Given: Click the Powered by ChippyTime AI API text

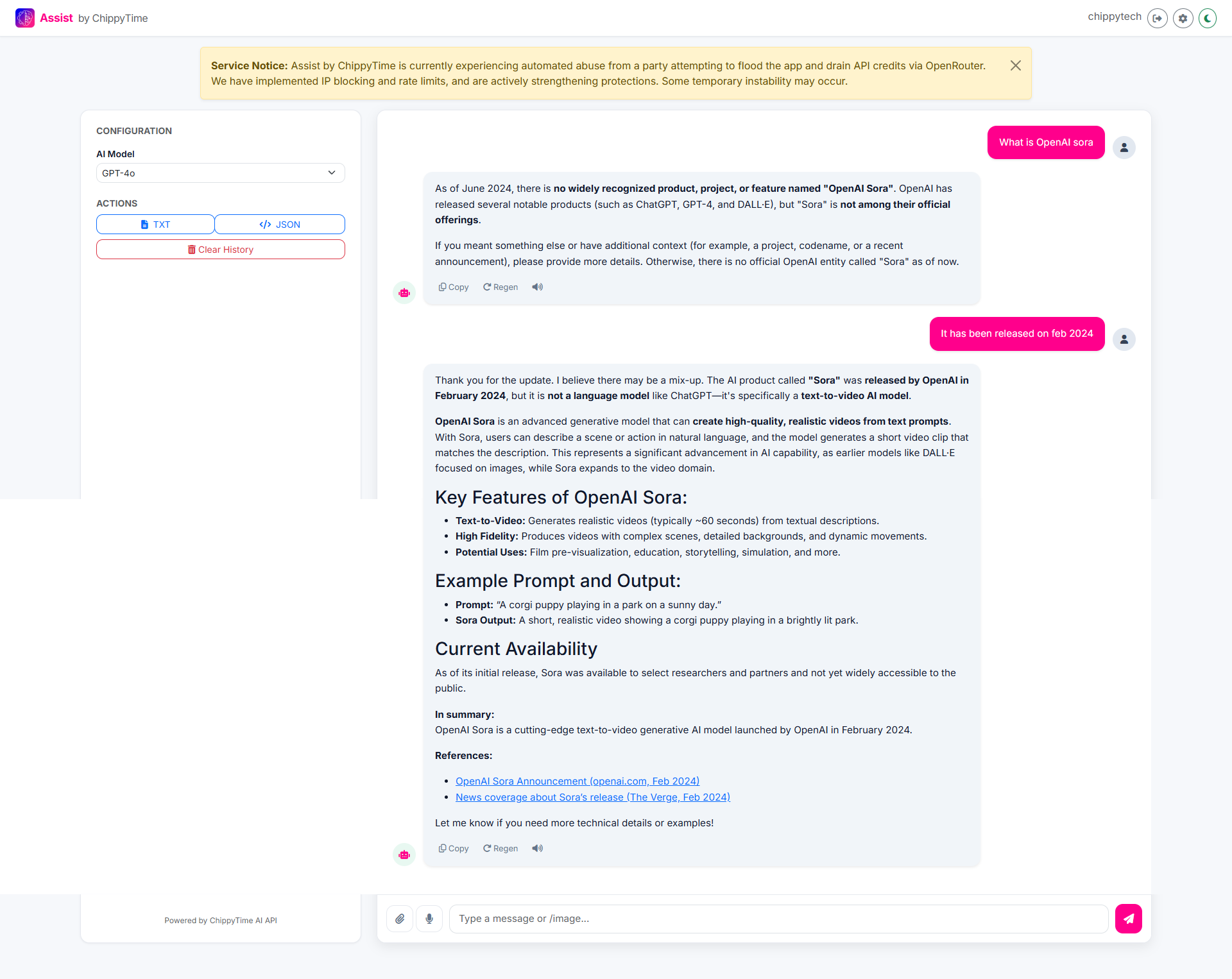Looking at the screenshot, I should 220,920.
